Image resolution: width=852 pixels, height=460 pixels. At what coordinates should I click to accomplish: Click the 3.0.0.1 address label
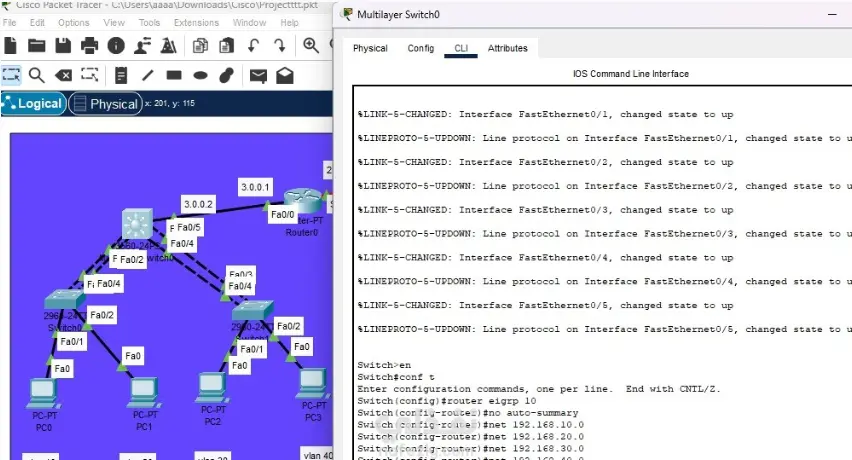tap(255, 187)
